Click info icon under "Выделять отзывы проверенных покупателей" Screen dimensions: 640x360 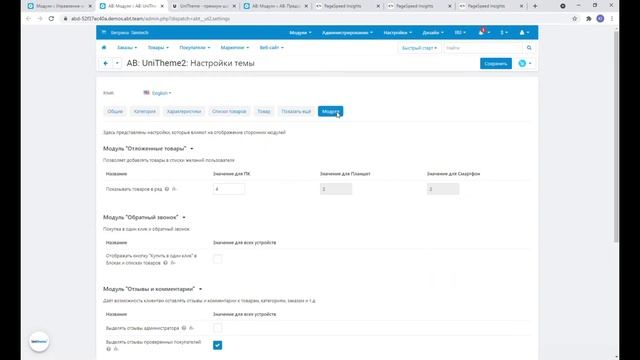click(x=109, y=349)
